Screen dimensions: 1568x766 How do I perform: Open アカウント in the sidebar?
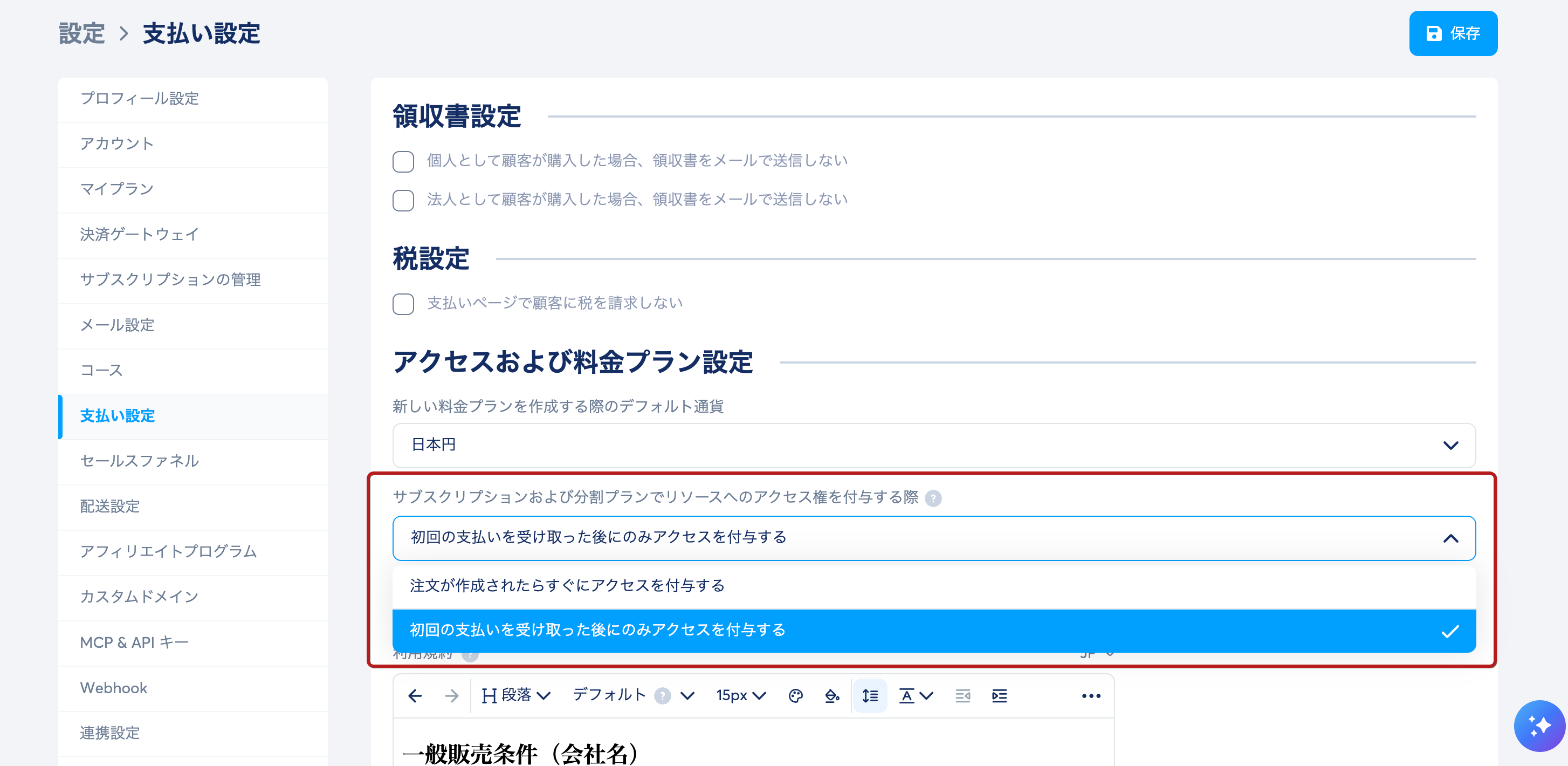click(193, 145)
